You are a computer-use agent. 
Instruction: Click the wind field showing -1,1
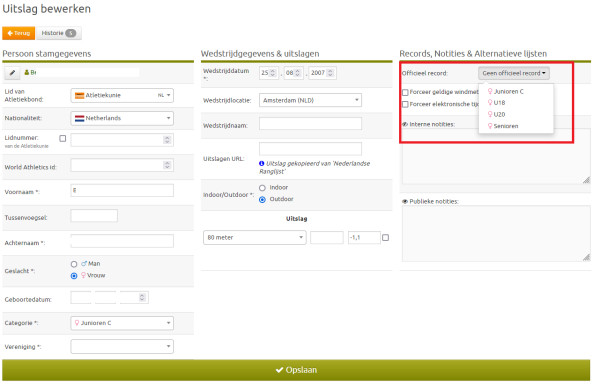click(x=364, y=238)
